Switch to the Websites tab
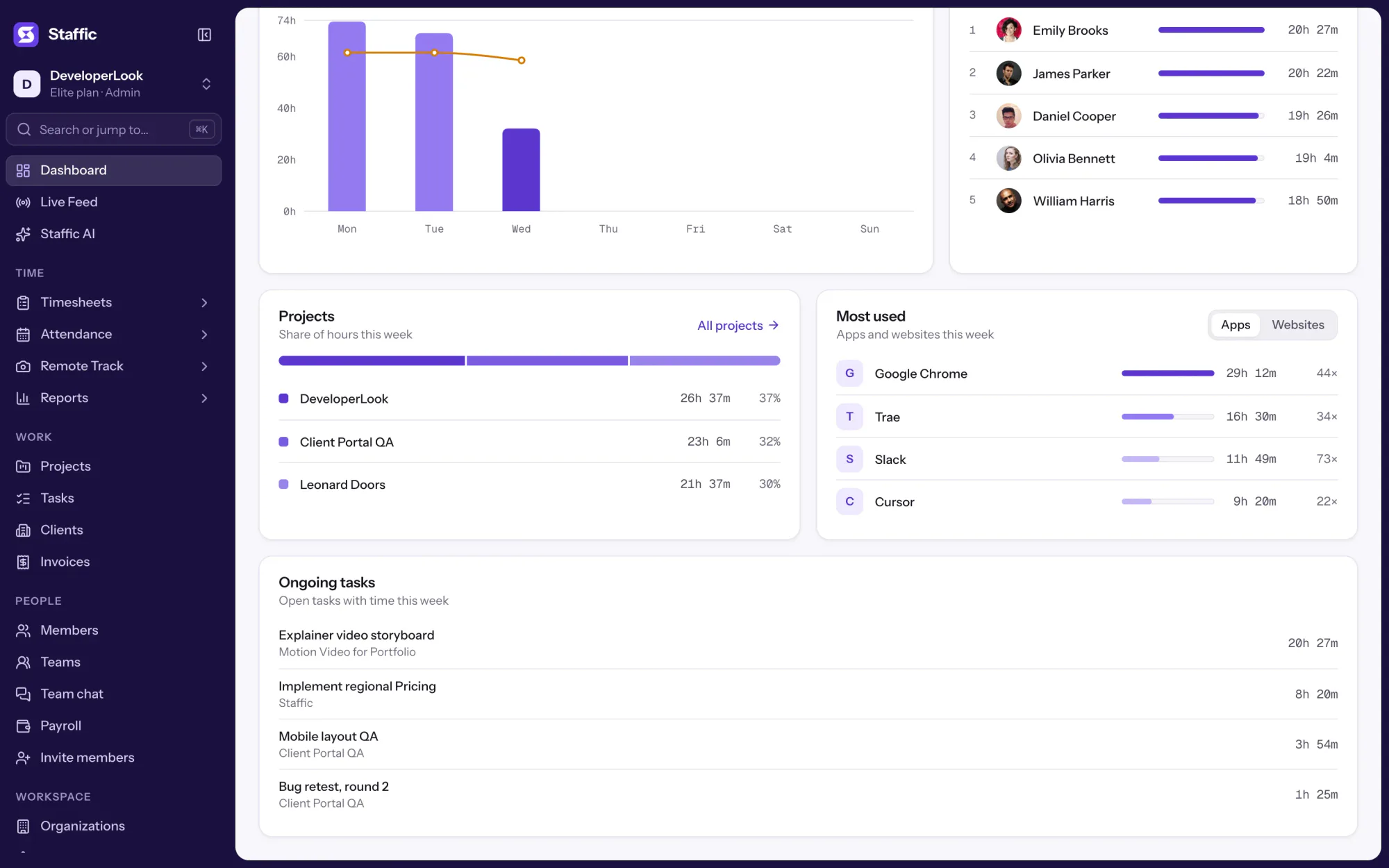1389x868 pixels. tap(1298, 325)
